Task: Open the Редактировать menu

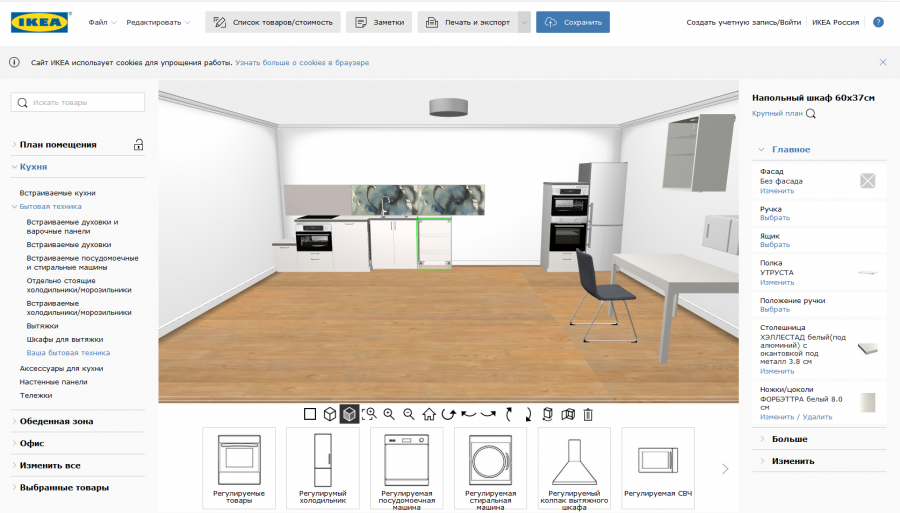Action: pyautogui.click(x=160, y=22)
